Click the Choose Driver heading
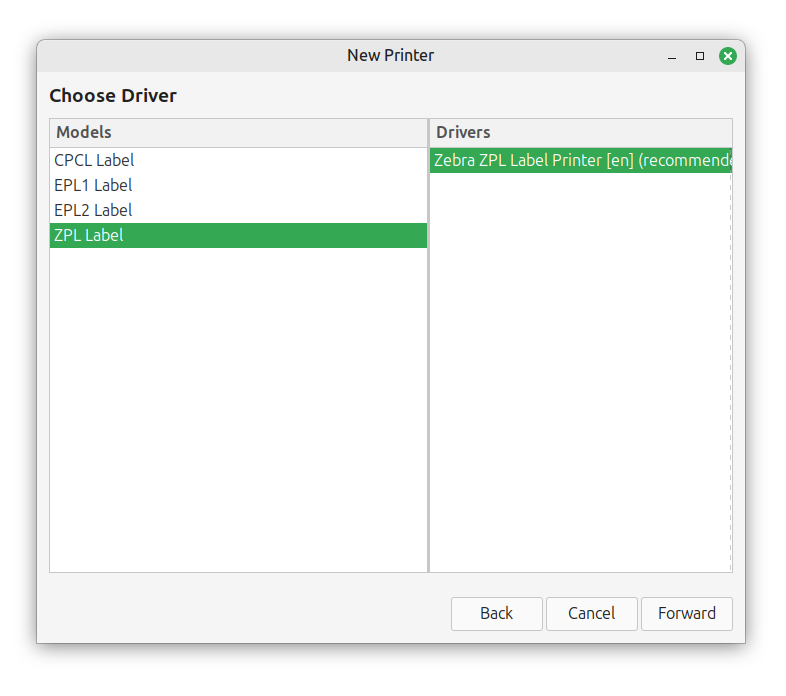The height and width of the screenshot is (696, 786). [x=113, y=96]
